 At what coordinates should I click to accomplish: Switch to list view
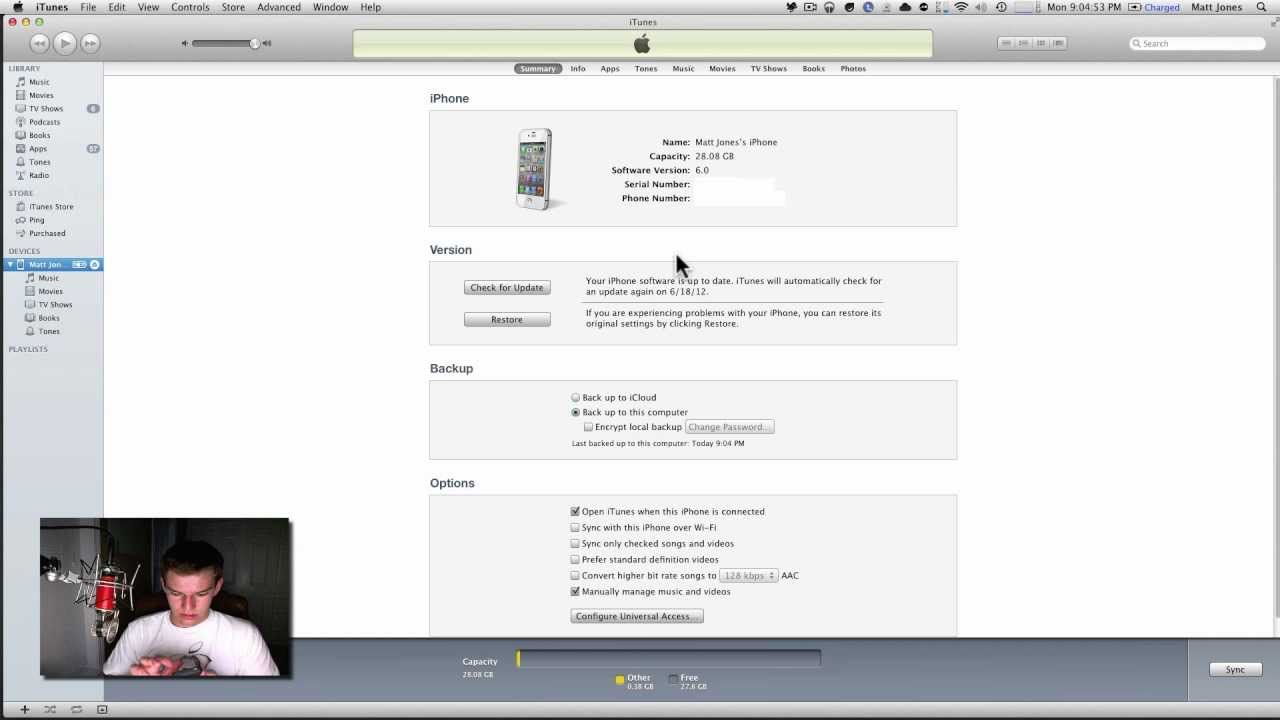point(1007,43)
